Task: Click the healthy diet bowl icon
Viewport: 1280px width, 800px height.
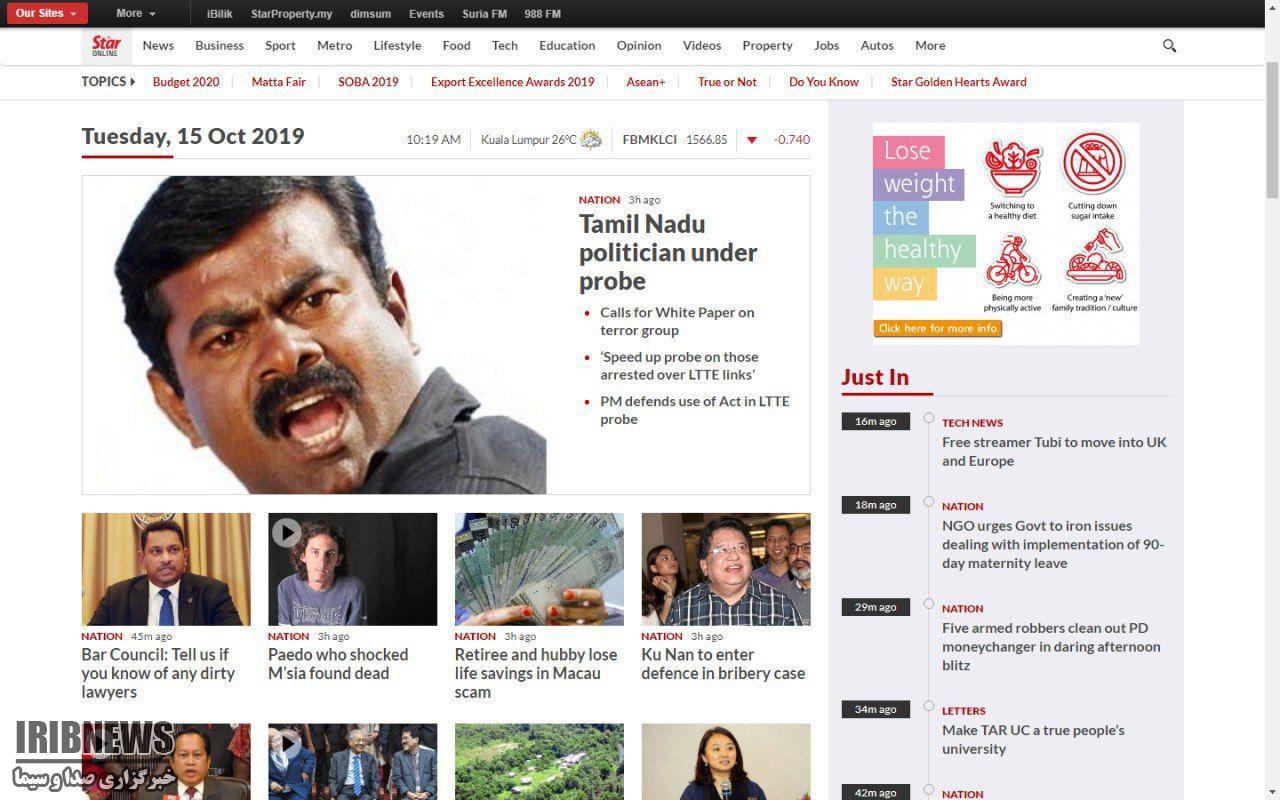Action: click(1013, 168)
